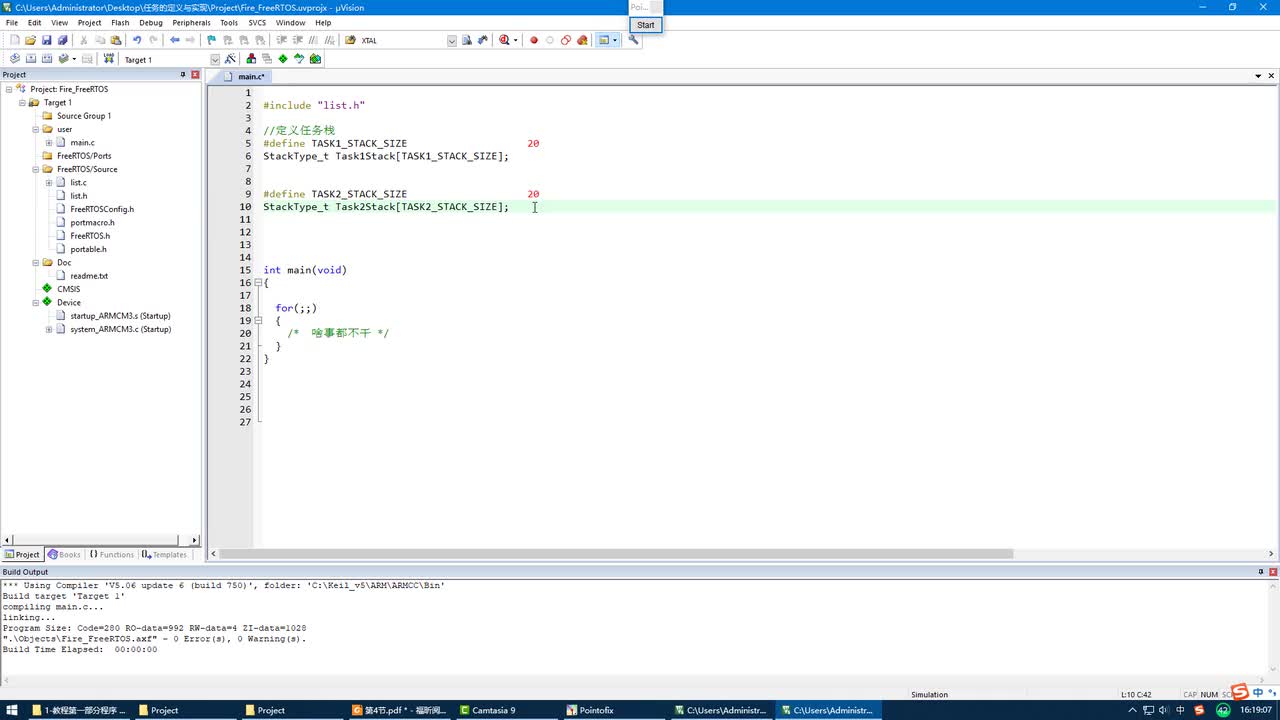Collapse the Doc folder

pyautogui.click(x=35, y=262)
